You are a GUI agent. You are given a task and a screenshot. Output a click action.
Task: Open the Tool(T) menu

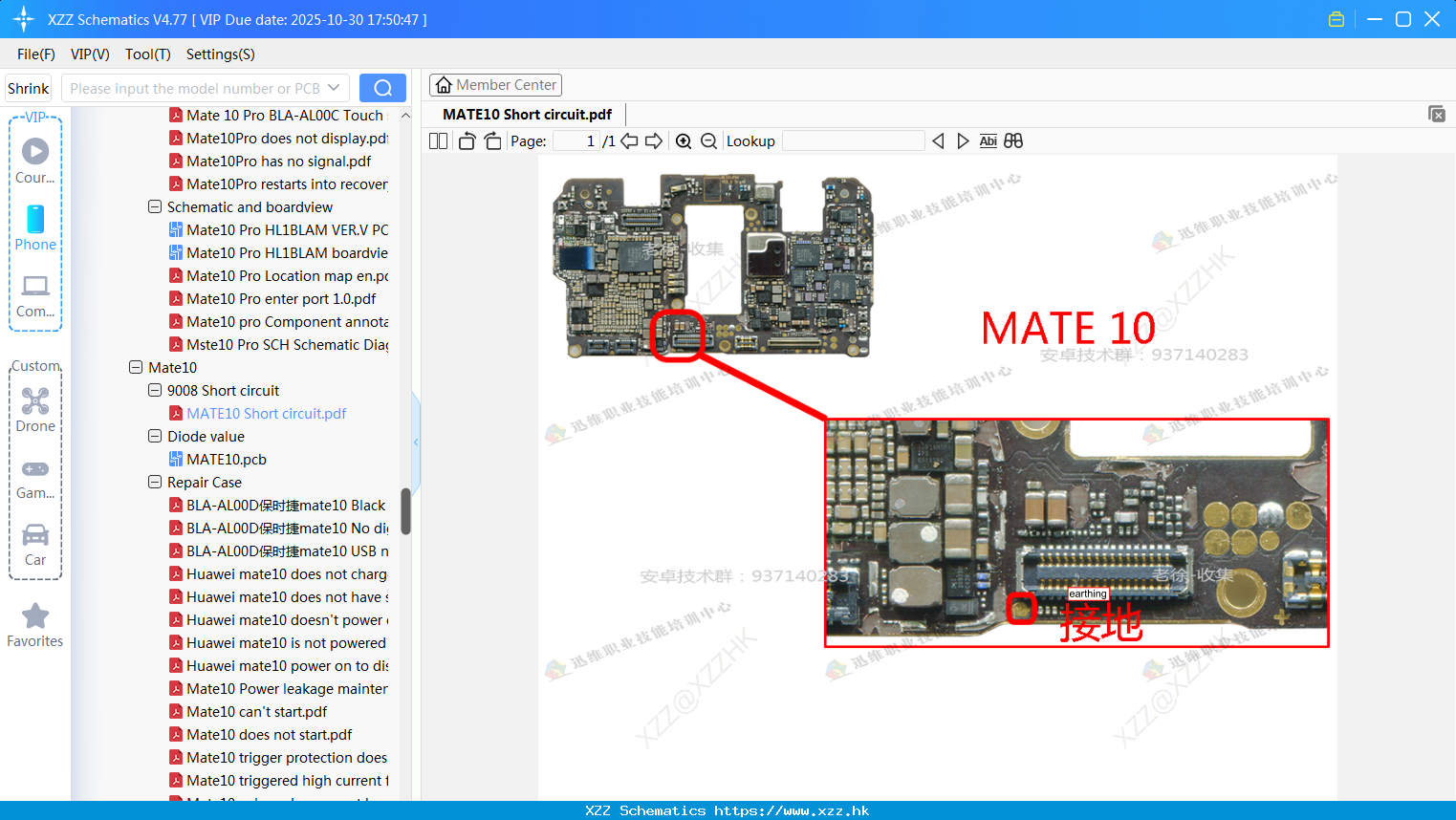[x=148, y=54]
